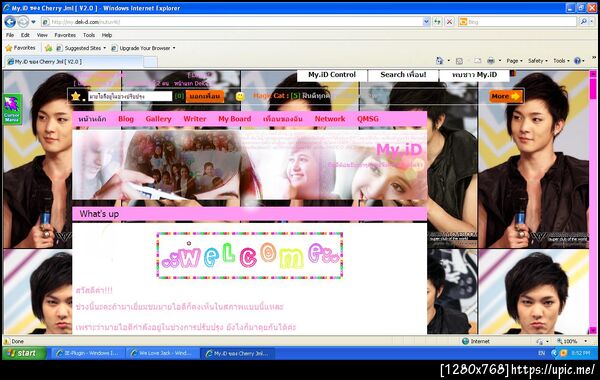
Task: Click the Print icon in command bar
Action: [x=491, y=61]
